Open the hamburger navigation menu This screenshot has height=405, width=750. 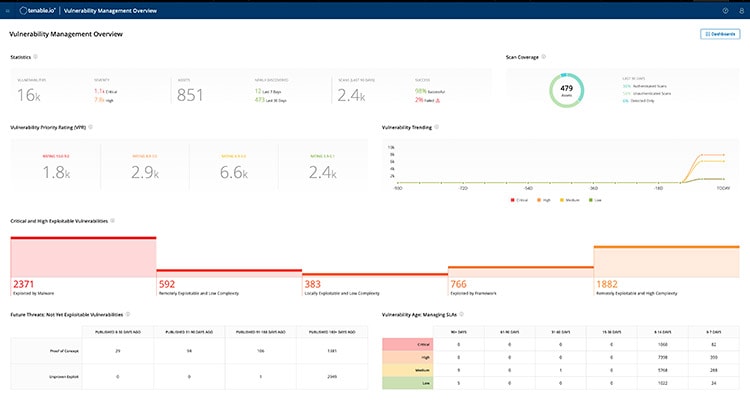coord(7,11)
